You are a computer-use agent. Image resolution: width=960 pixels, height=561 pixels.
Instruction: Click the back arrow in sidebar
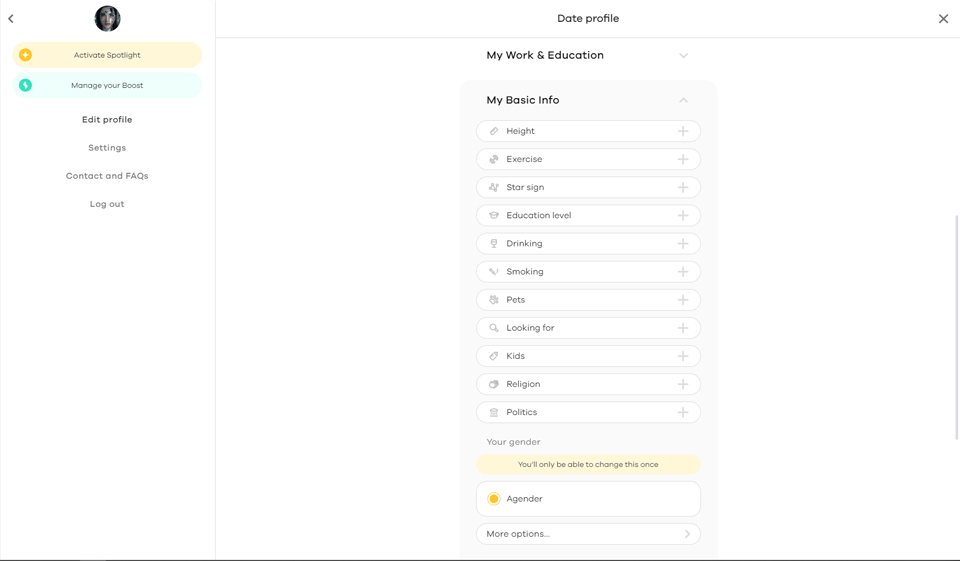11,19
